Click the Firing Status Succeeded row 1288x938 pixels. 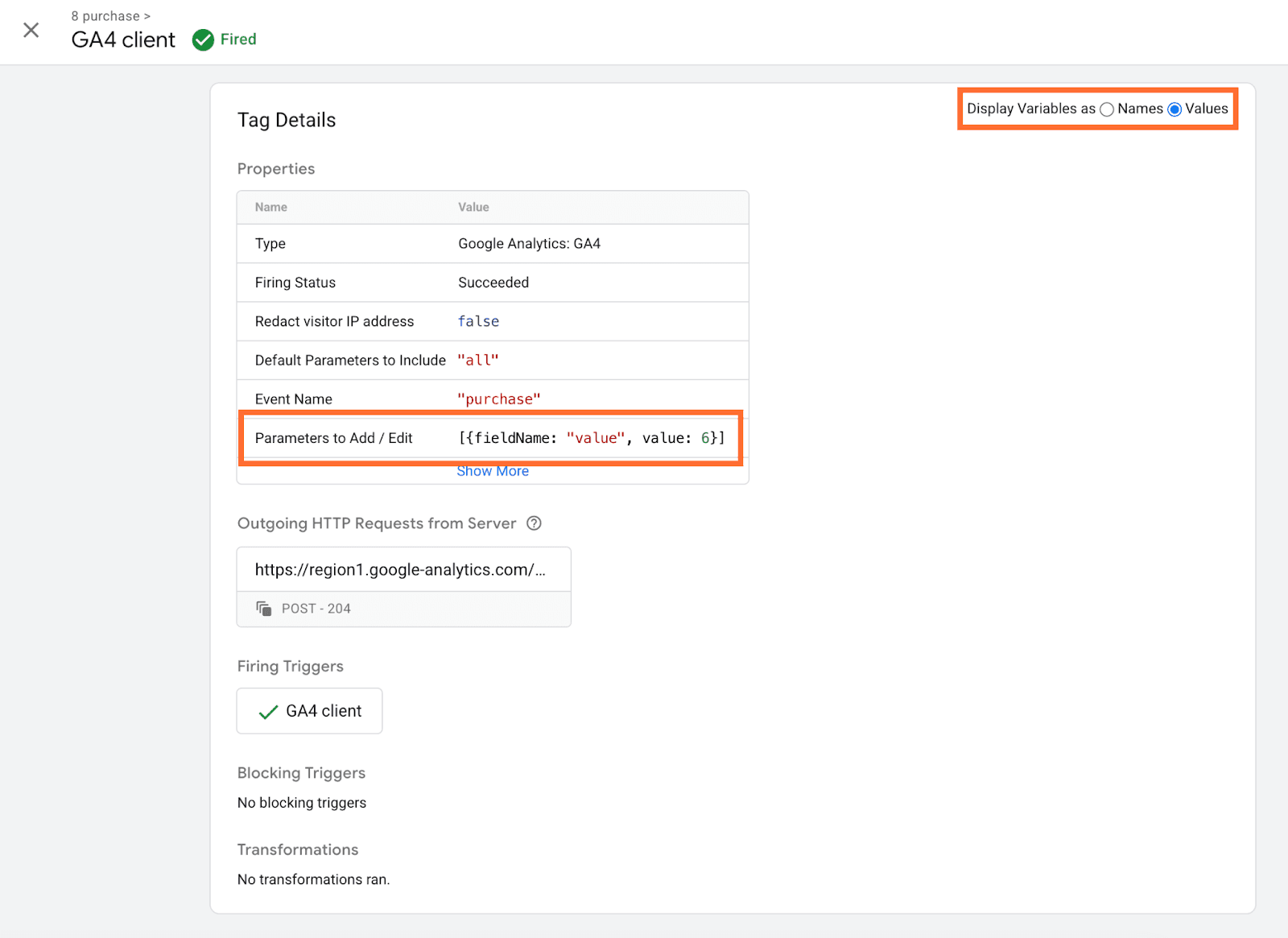click(493, 283)
